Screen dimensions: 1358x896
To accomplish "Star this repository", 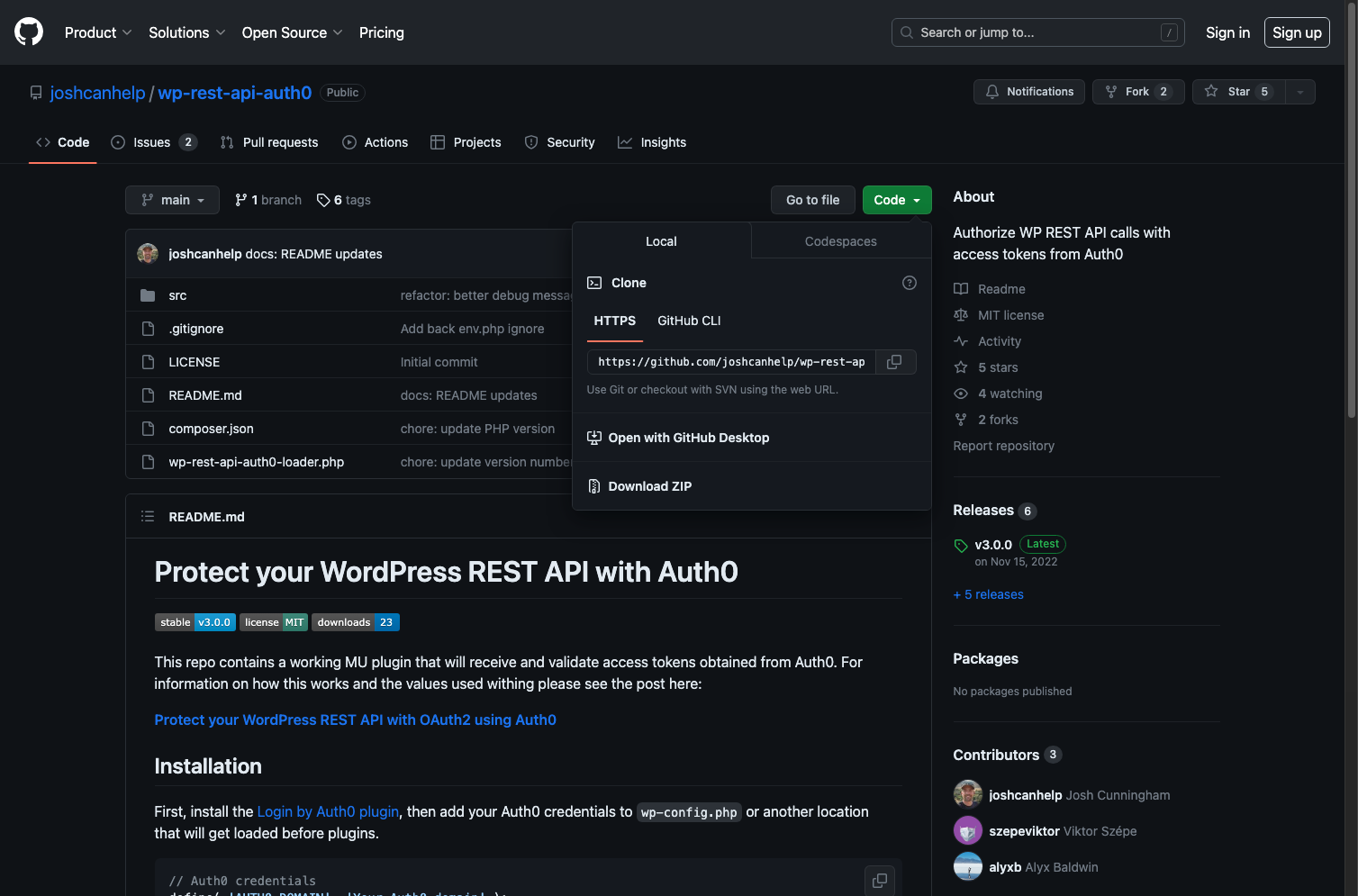I will tap(1239, 92).
